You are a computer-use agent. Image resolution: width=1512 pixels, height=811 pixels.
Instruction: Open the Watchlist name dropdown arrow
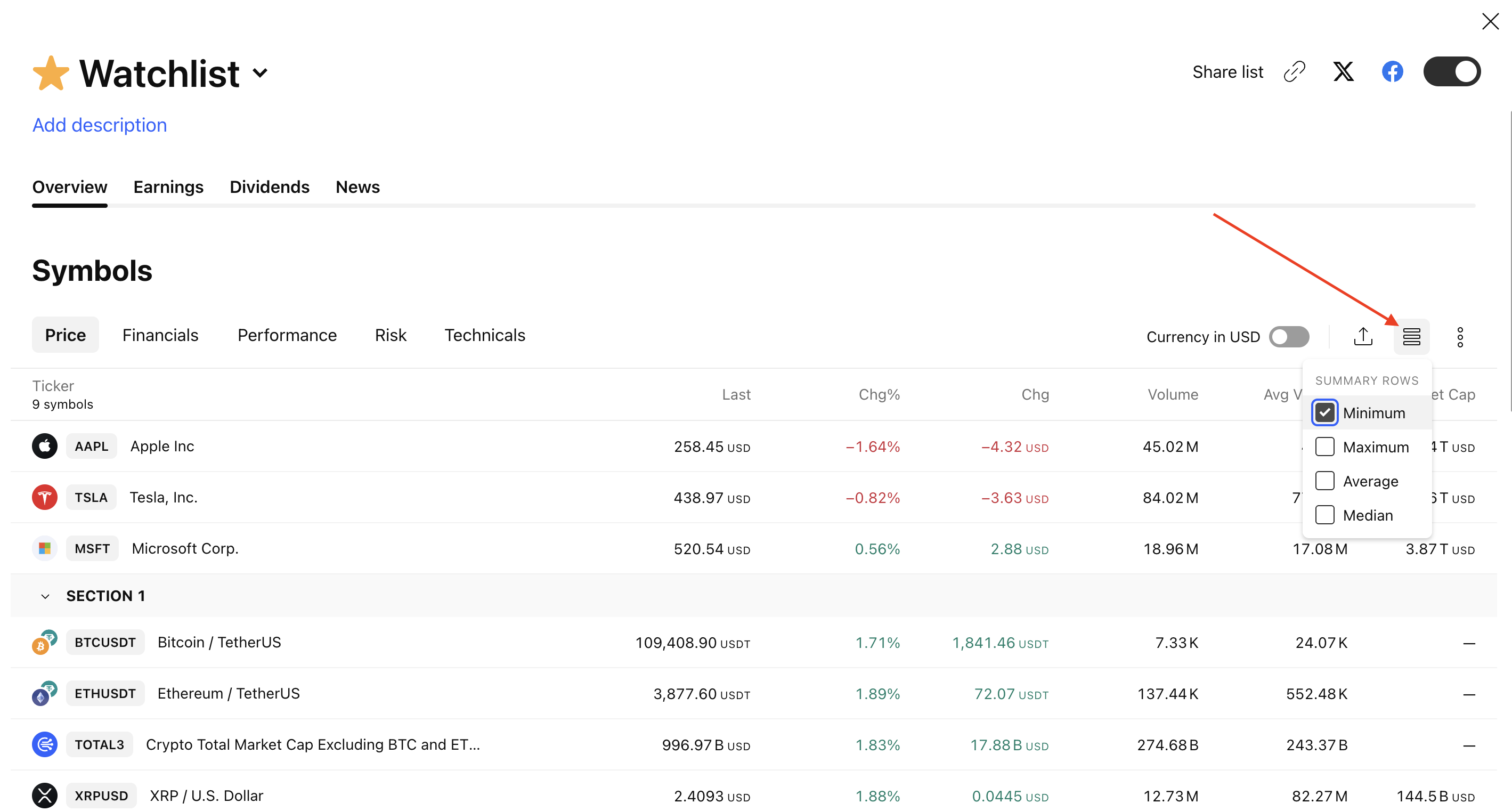[x=260, y=73]
